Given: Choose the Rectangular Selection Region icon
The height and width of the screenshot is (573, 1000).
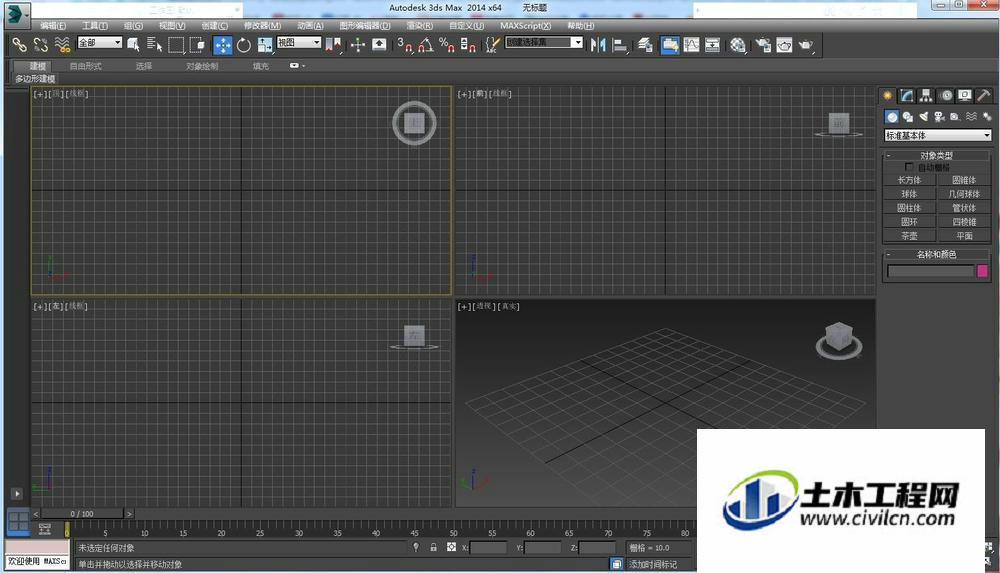Looking at the screenshot, I should coord(176,45).
